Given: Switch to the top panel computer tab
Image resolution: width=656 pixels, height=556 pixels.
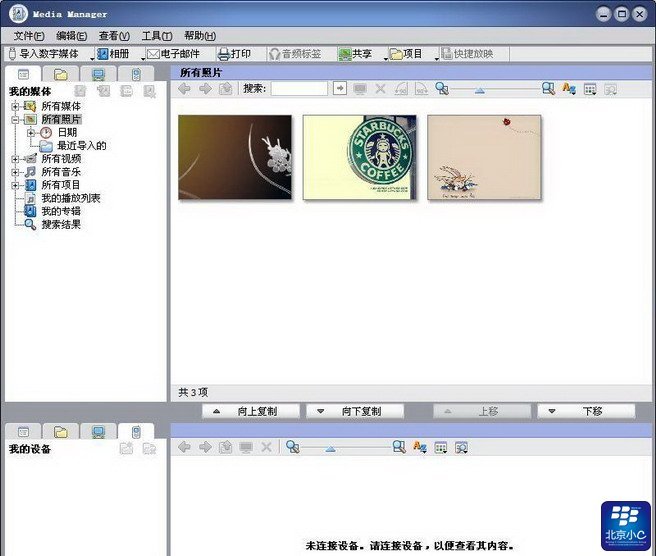Looking at the screenshot, I should point(98,74).
